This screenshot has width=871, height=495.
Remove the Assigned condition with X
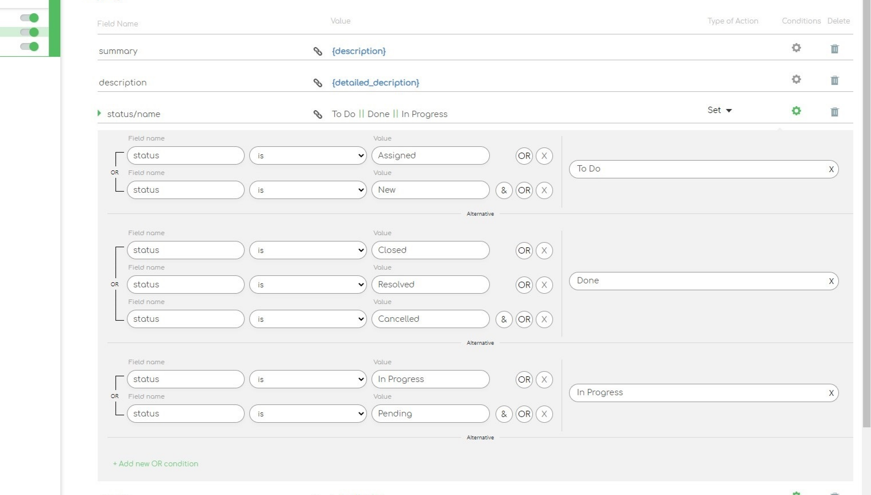[544, 156]
